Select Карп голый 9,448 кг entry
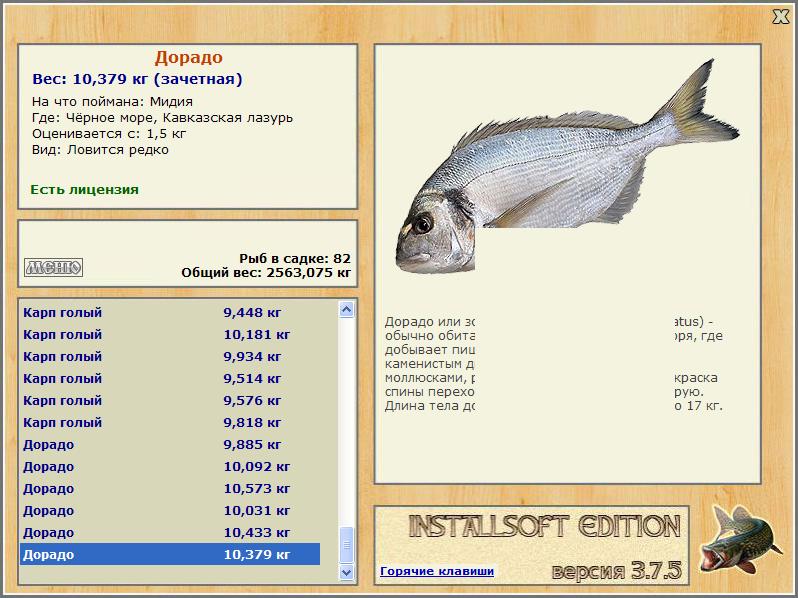This screenshot has height=598, width=798. (170, 312)
